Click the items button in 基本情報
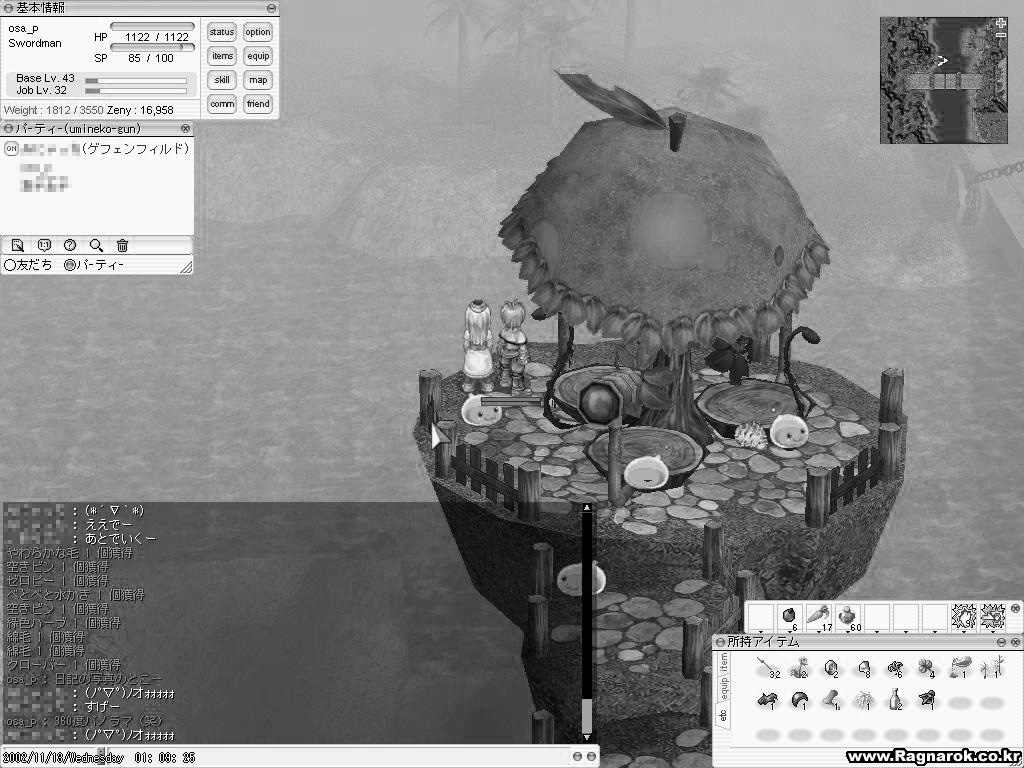This screenshot has width=1024, height=768. [222, 56]
